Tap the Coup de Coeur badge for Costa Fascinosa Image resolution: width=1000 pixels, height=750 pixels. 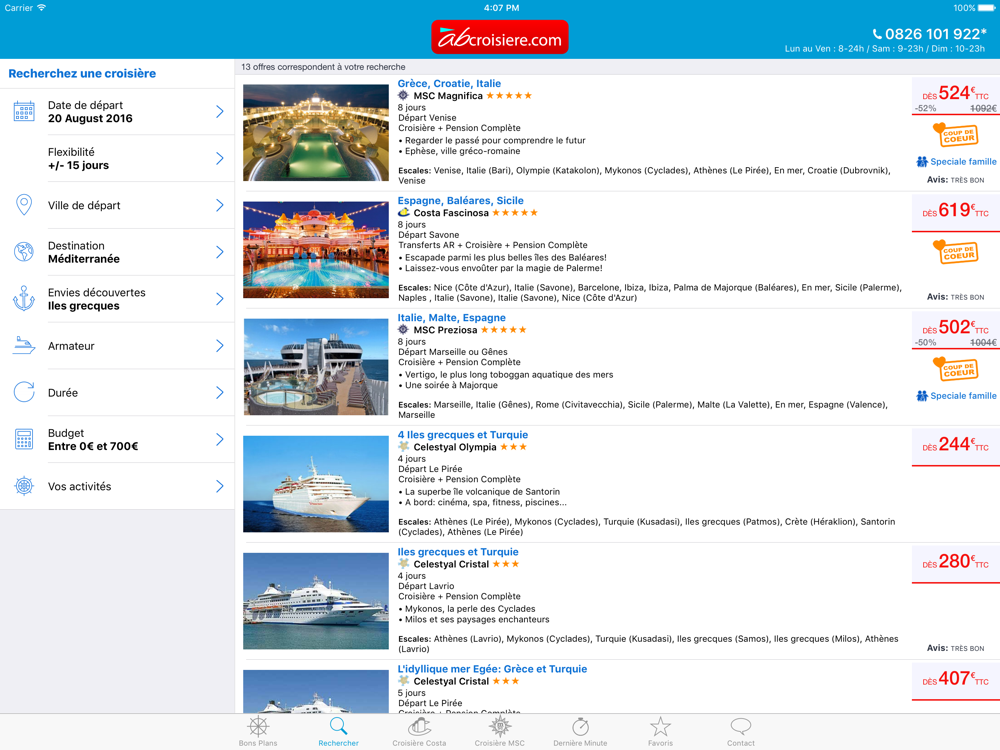tap(955, 251)
